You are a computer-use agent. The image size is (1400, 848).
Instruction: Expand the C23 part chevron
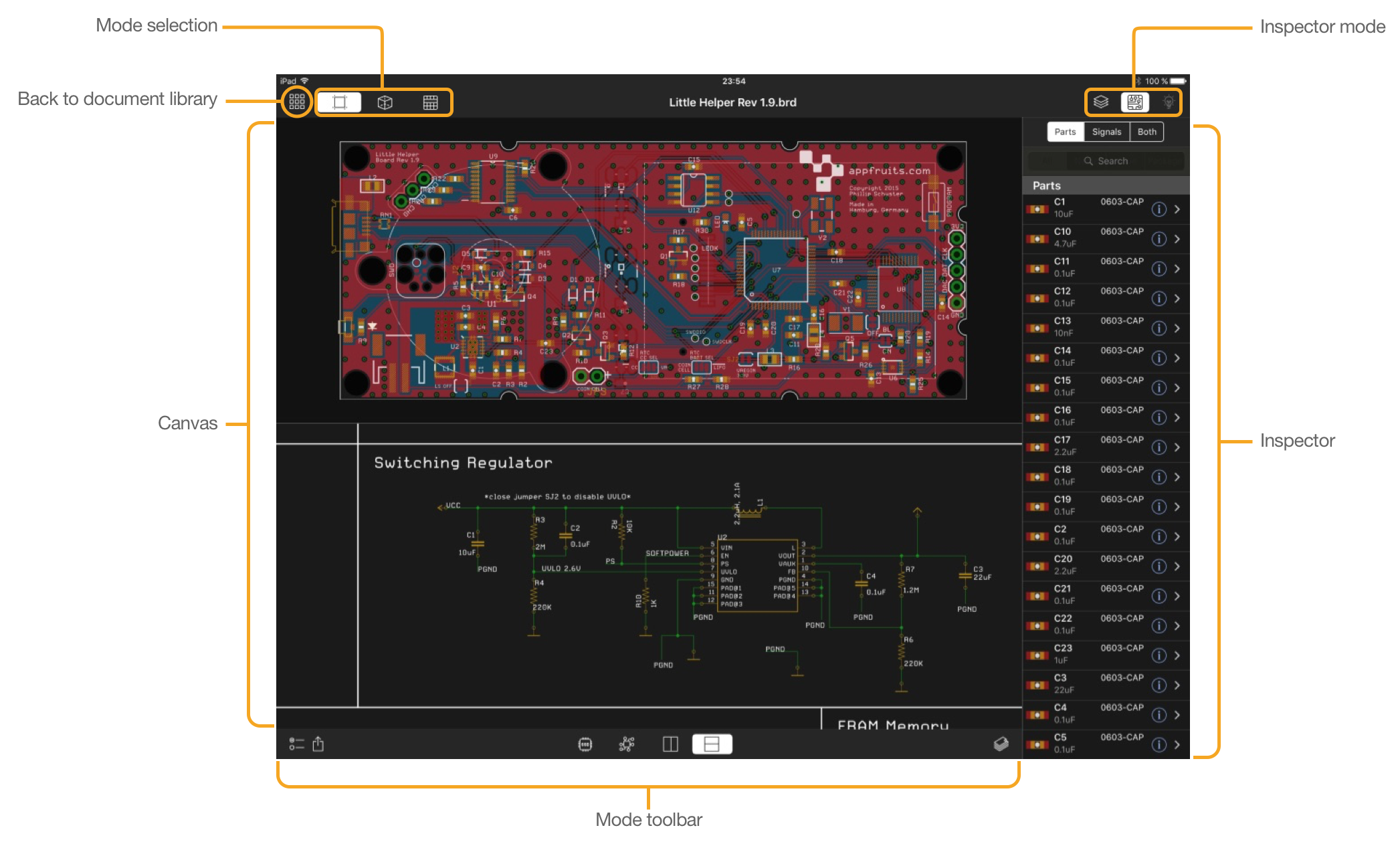1177,655
